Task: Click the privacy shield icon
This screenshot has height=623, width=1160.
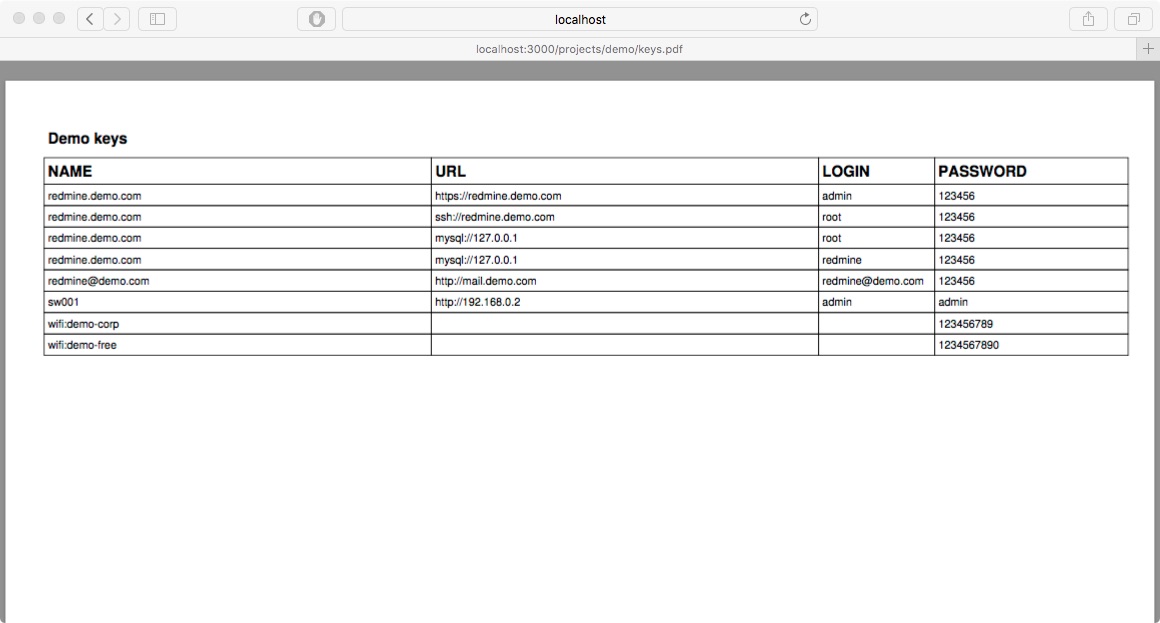Action: (317, 19)
